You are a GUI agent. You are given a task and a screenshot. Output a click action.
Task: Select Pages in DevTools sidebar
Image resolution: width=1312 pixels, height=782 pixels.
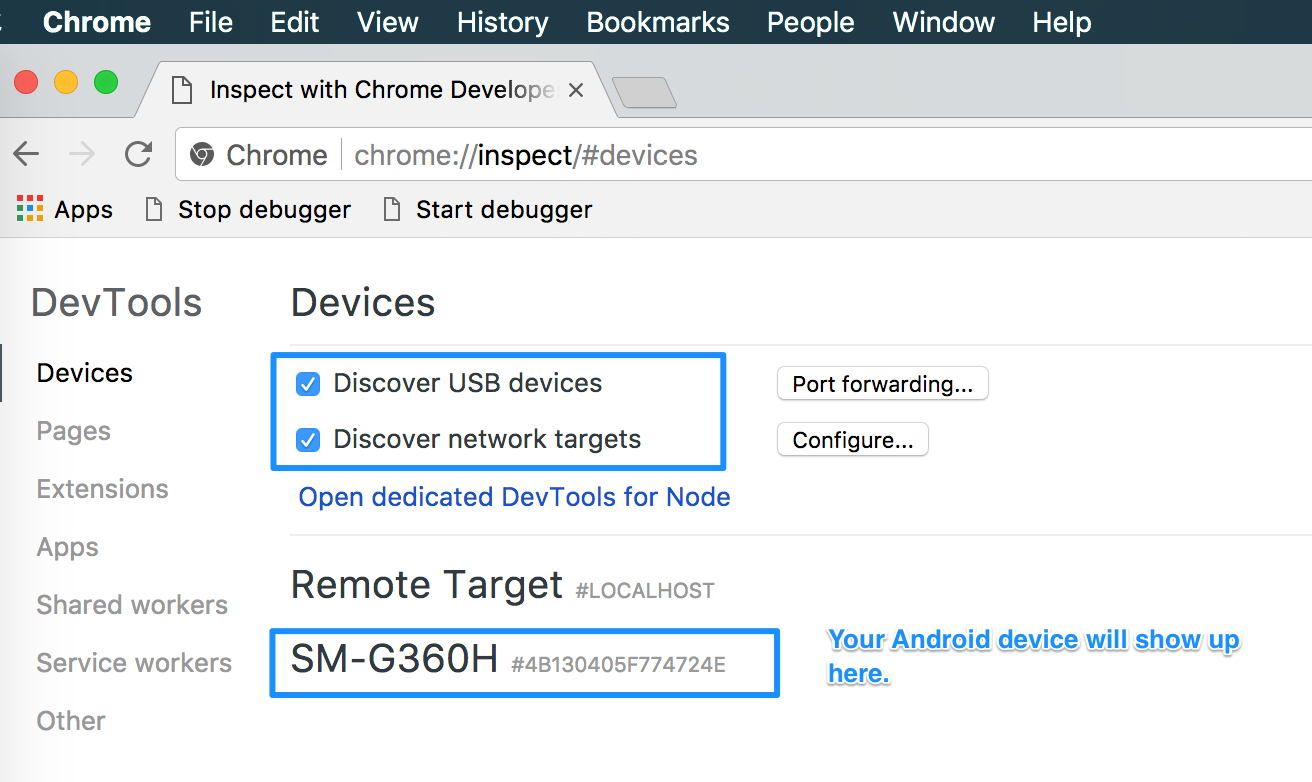point(74,431)
